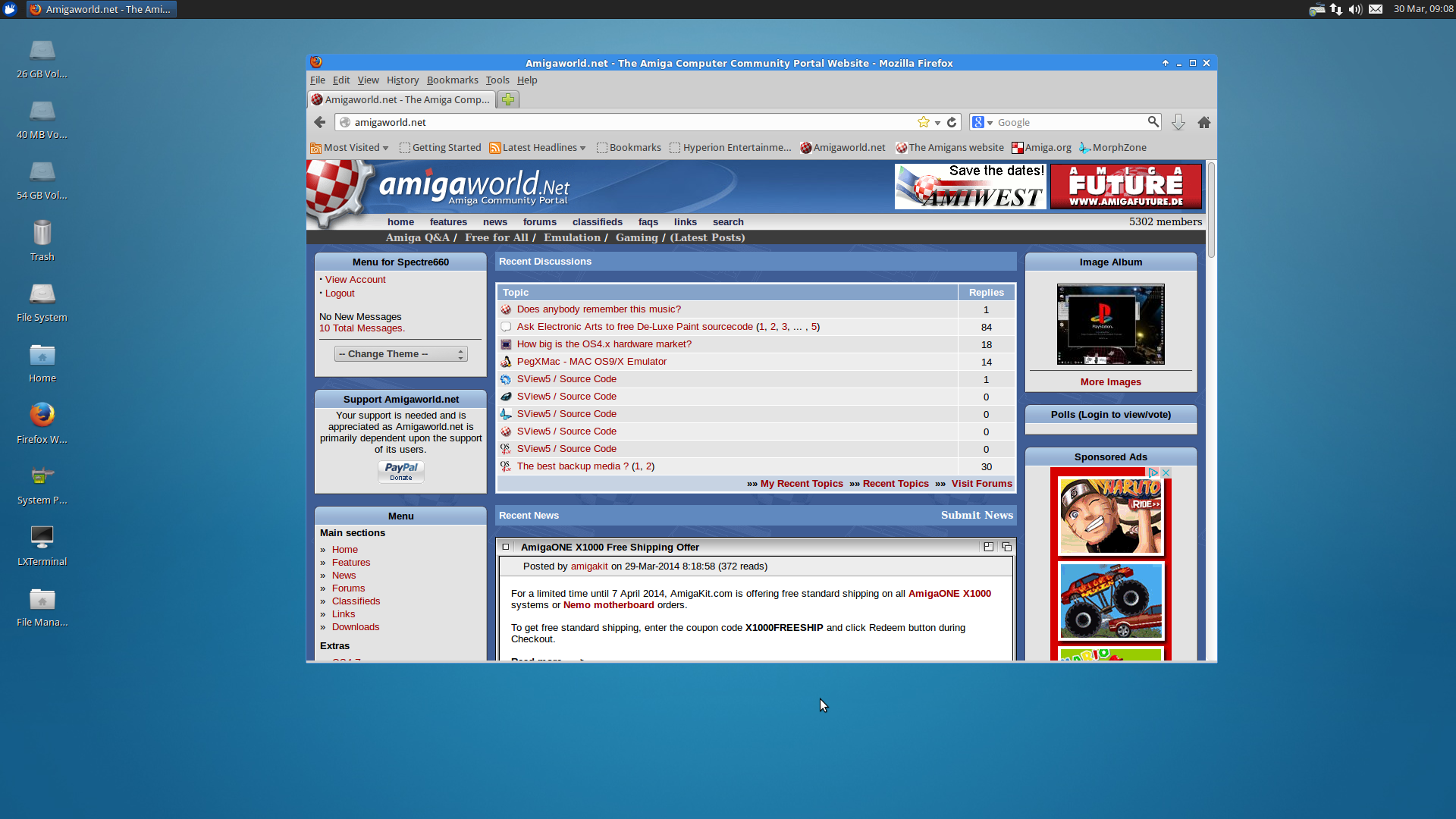
Task: Close the sponsored ad with the X icon
Action: point(1166,472)
